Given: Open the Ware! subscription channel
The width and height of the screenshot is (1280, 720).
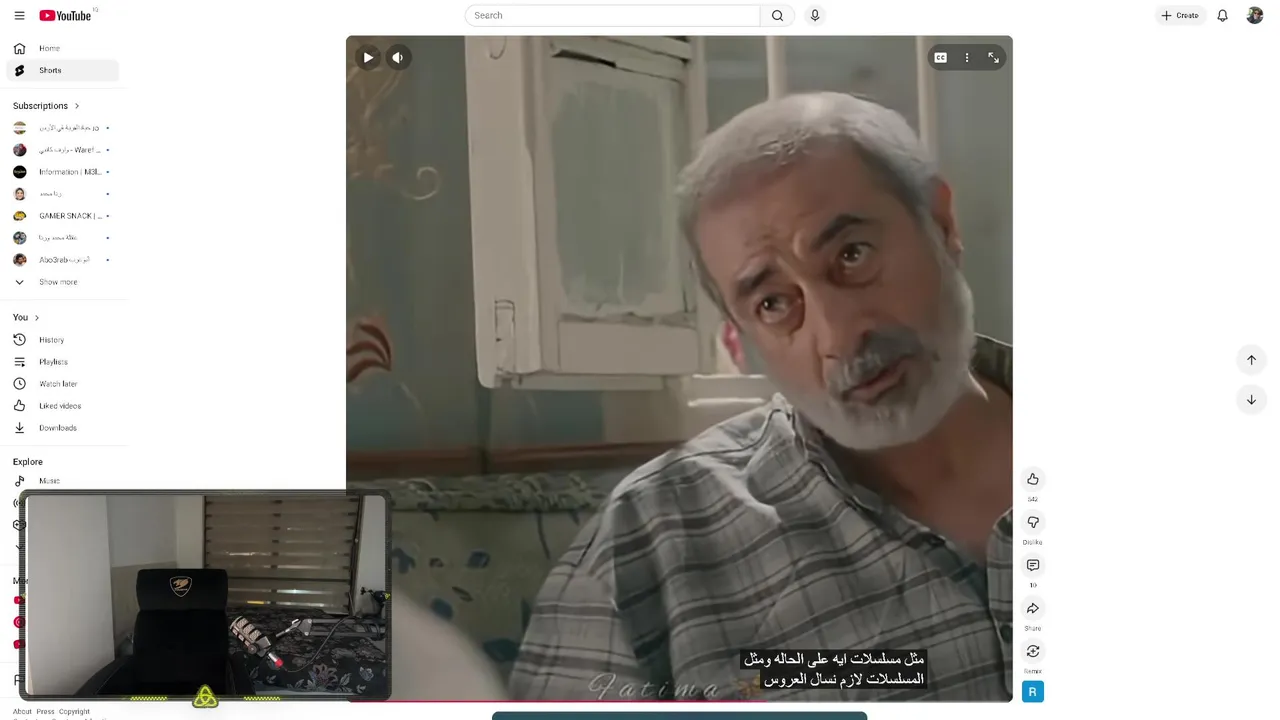Looking at the screenshot, I should (62, 150).
